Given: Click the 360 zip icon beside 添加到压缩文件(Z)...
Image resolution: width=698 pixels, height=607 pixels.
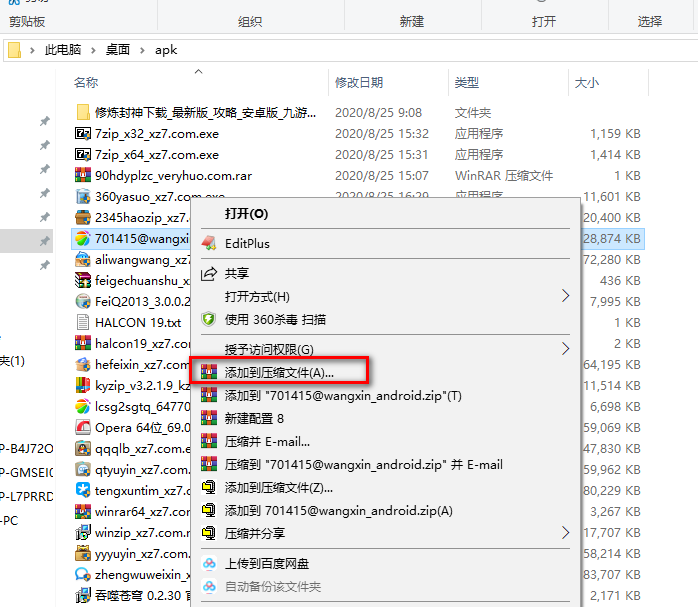Looking at the screenshot, I should tap(209, 487).
